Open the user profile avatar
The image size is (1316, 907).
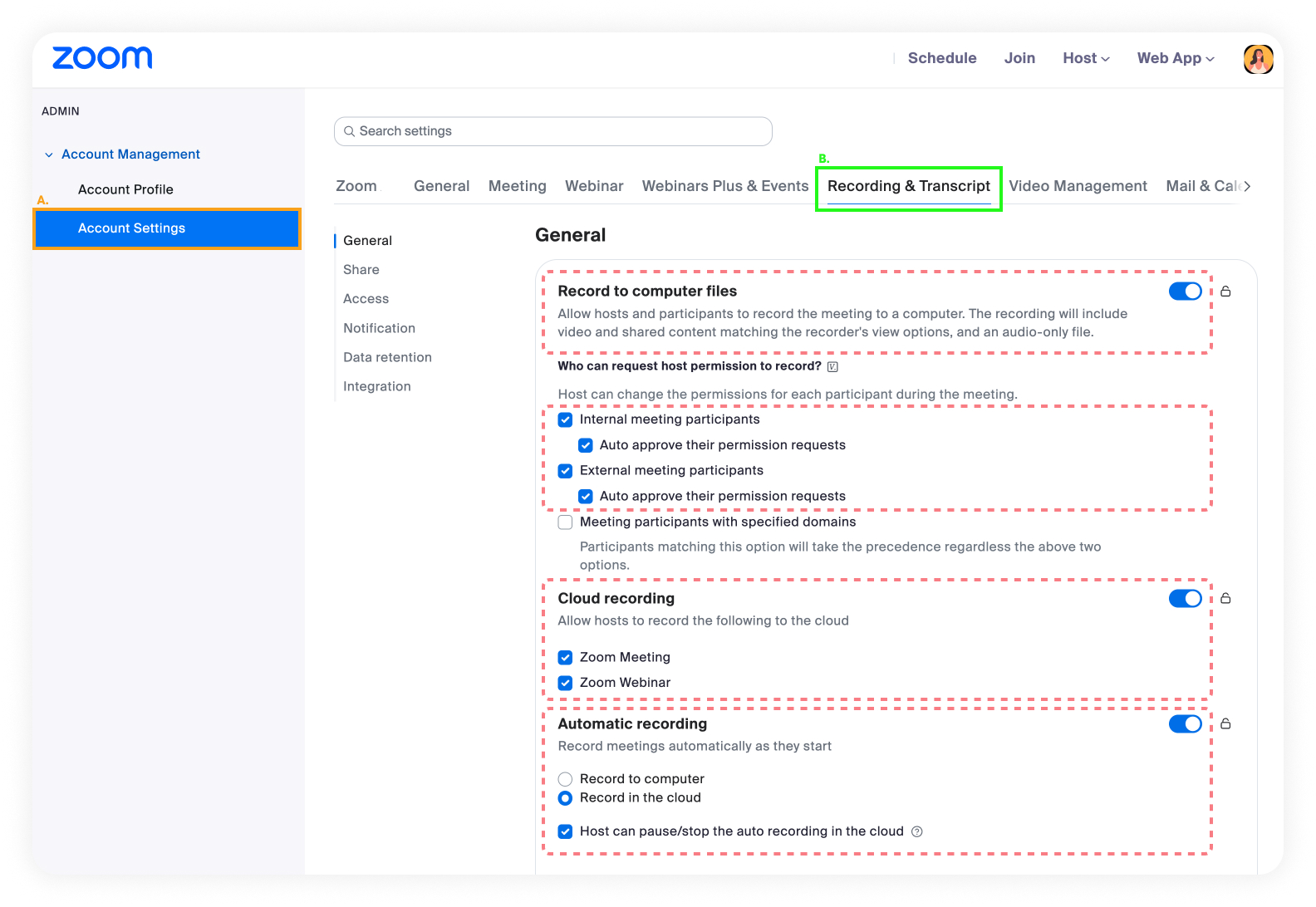(1258, 59)
